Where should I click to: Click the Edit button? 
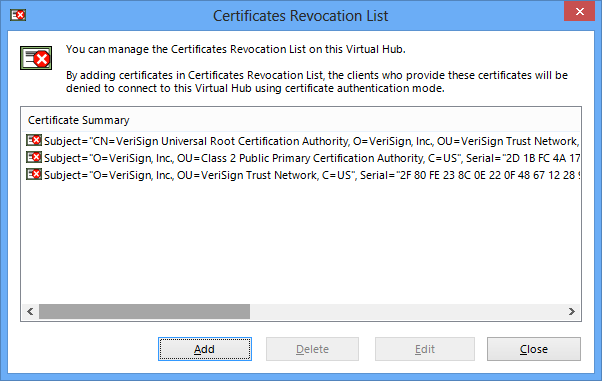425,349
